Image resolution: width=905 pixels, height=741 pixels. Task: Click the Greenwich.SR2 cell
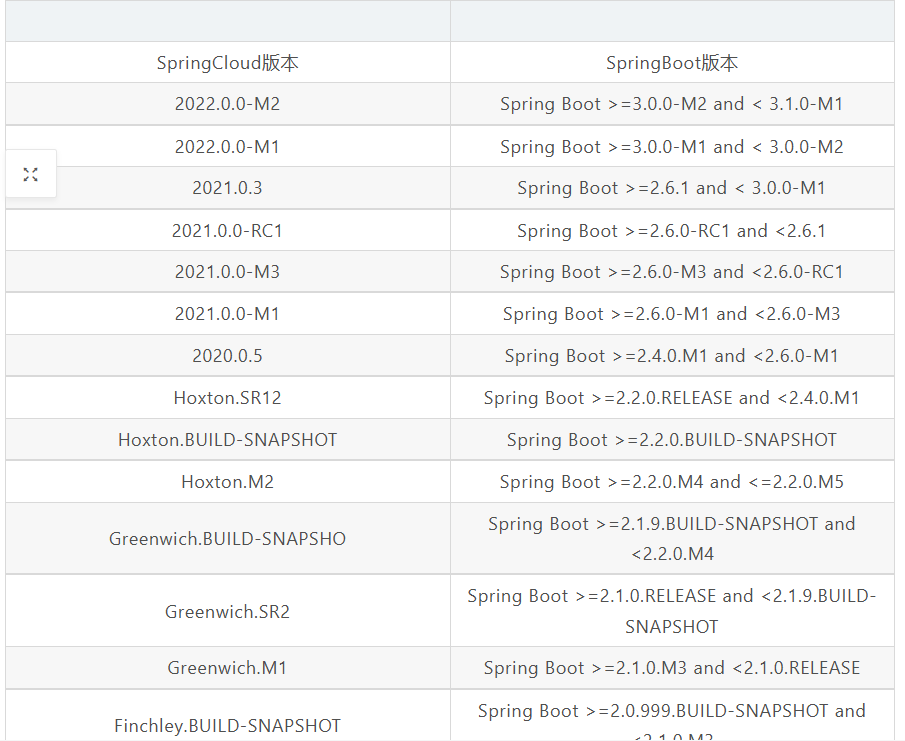coord(228,611)
